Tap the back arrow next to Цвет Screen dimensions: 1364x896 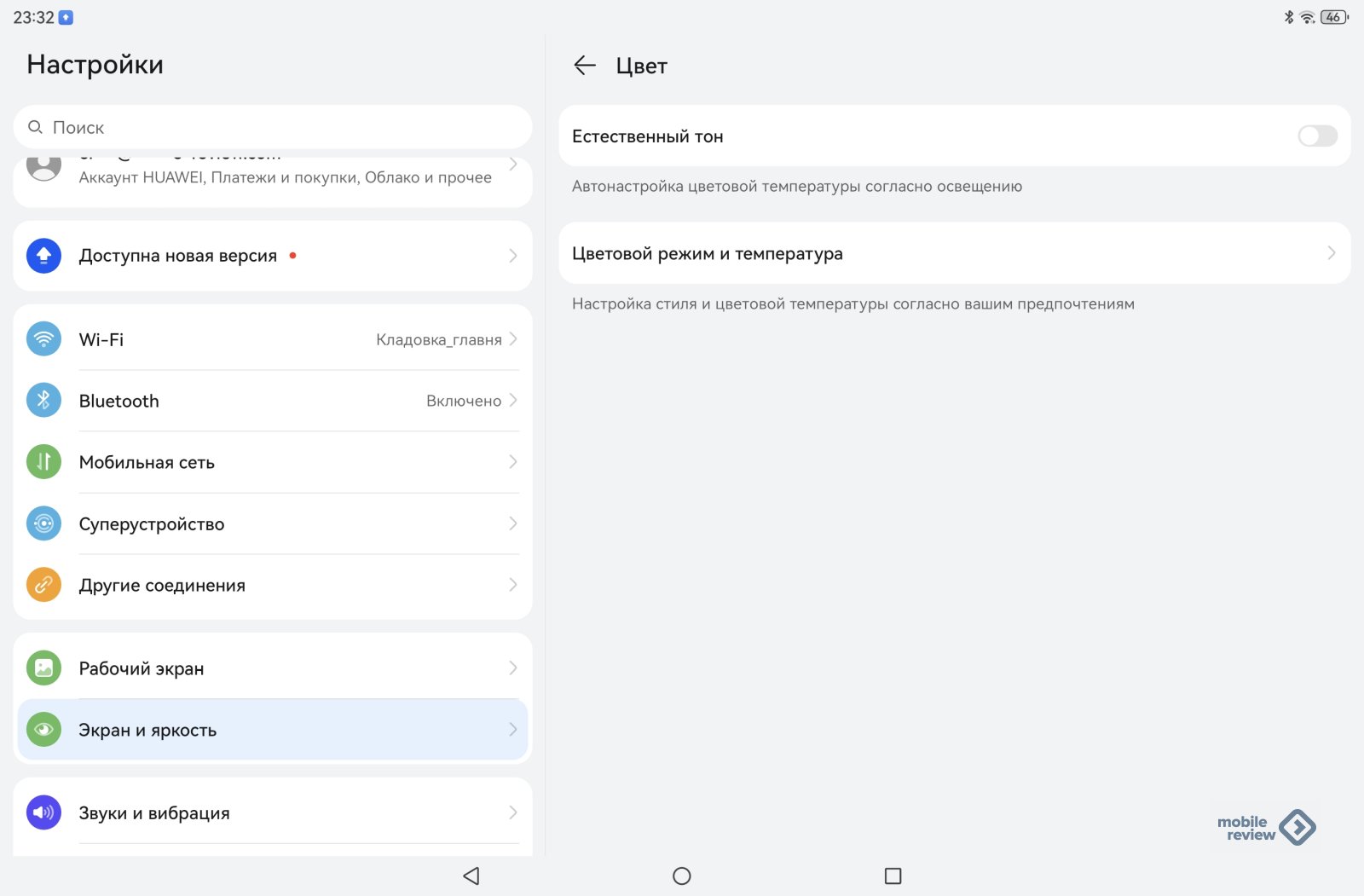(x=585, y=66)
